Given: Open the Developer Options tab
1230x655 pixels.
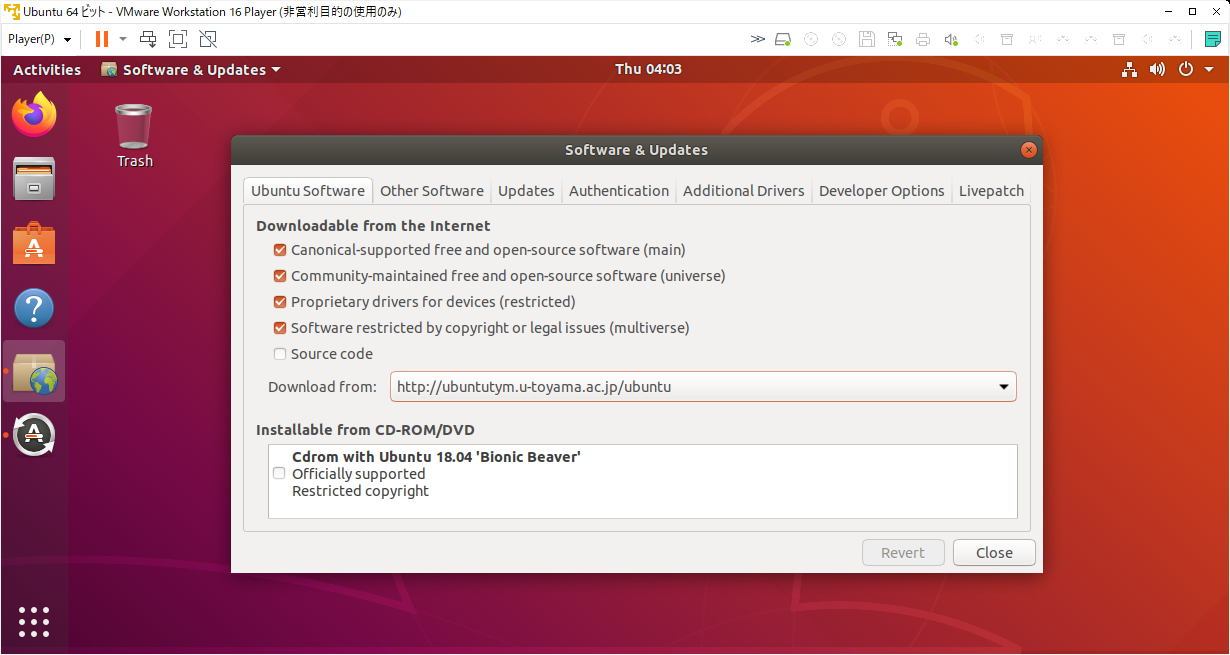Looking at the screenshot, I should pyautogui.click(x=882, y=191).
